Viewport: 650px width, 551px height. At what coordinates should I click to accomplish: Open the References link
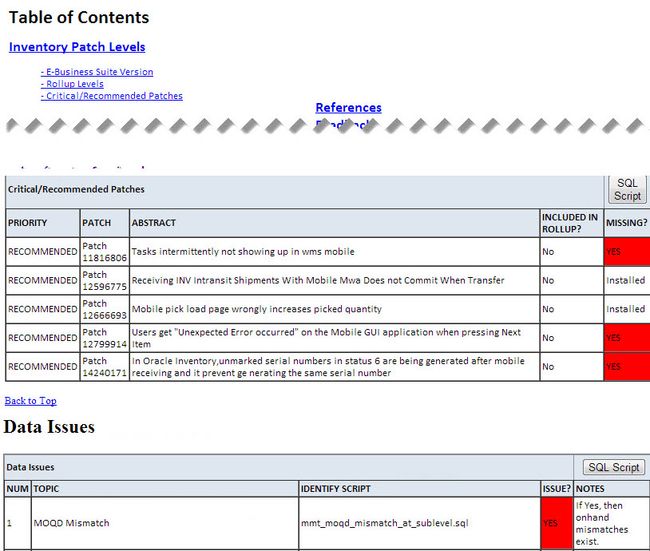(x=348, y=107)
